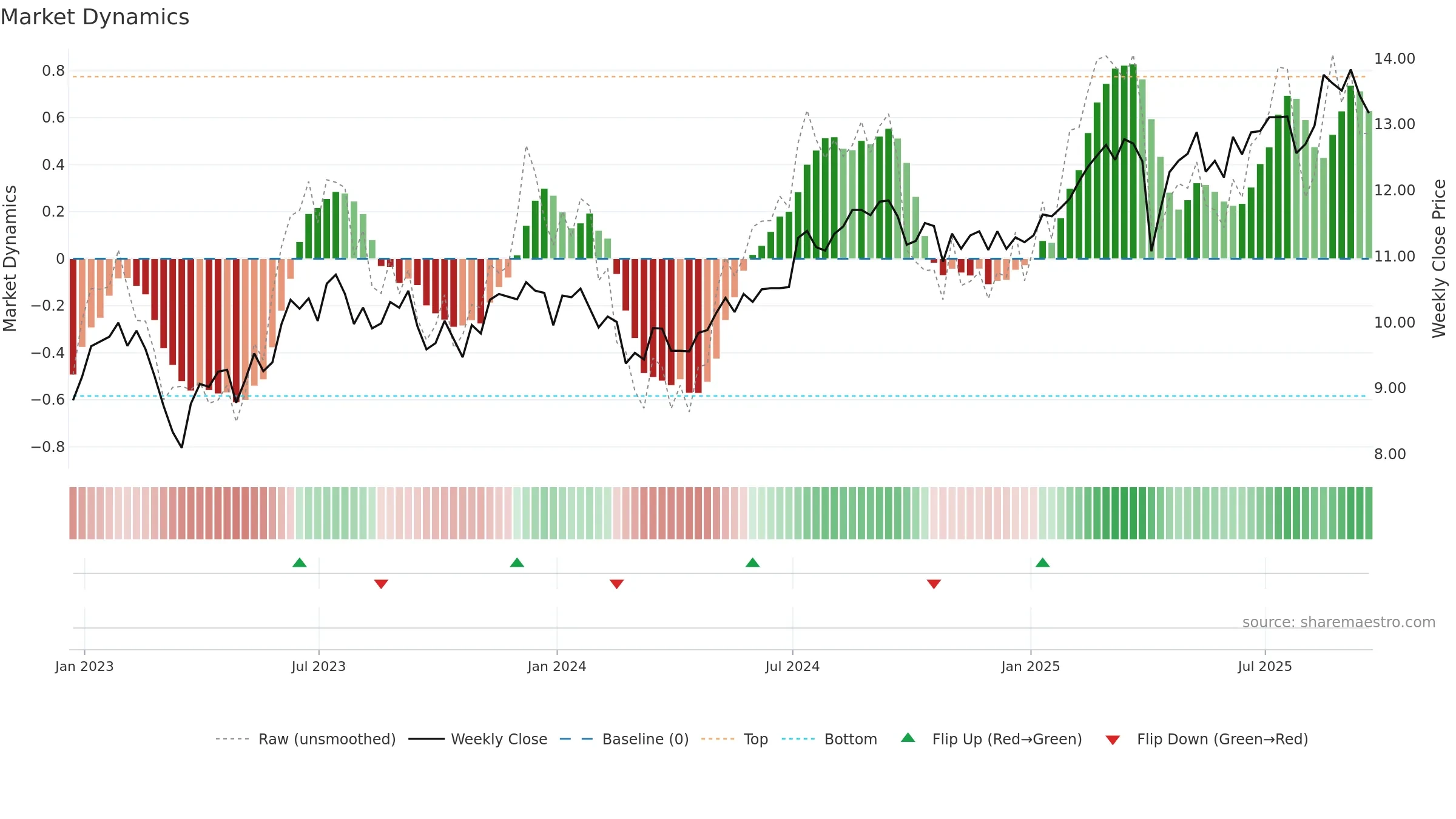Select the flip-down marker after Jul 2023
The width and height of the screenshot is (1456, 819).
(381, 584)
